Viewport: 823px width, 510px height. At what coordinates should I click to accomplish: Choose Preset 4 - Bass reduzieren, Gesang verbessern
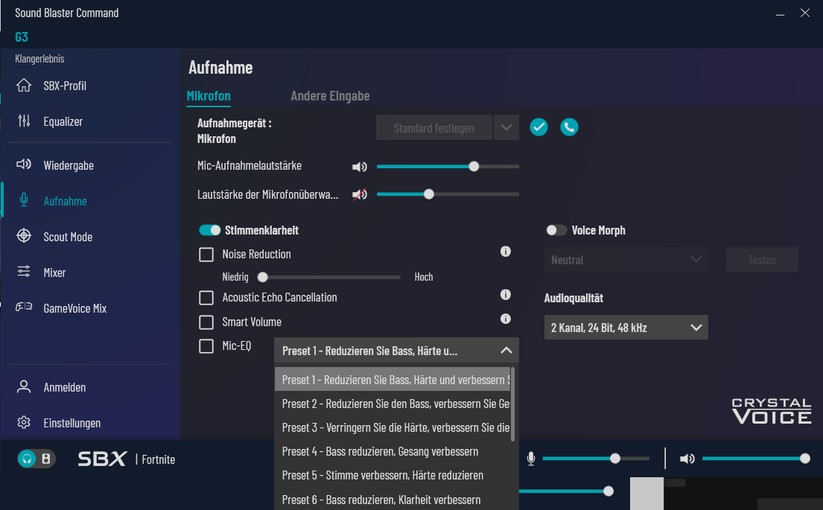pos(380,451)
